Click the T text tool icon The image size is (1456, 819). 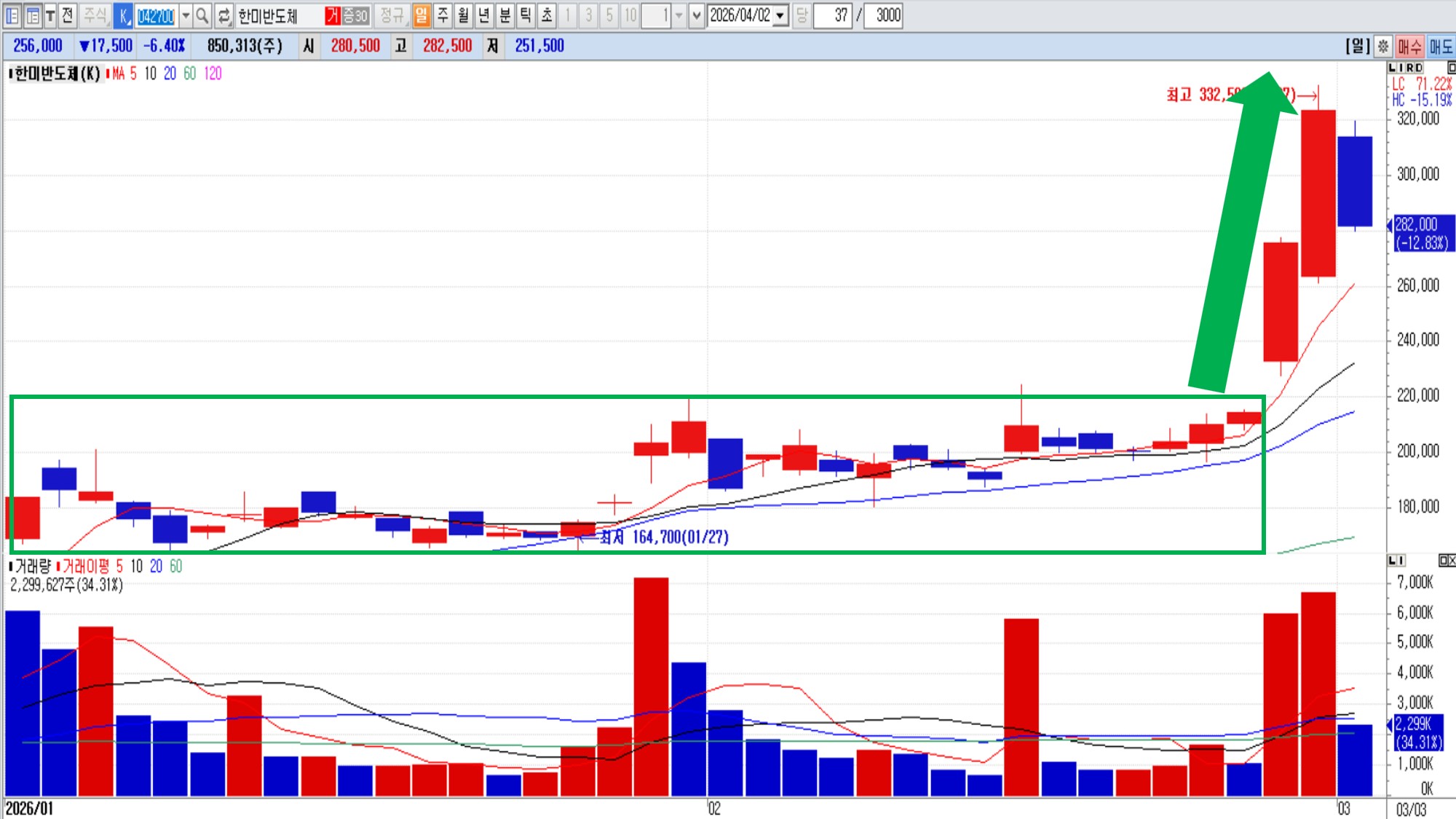click(50, 15)
